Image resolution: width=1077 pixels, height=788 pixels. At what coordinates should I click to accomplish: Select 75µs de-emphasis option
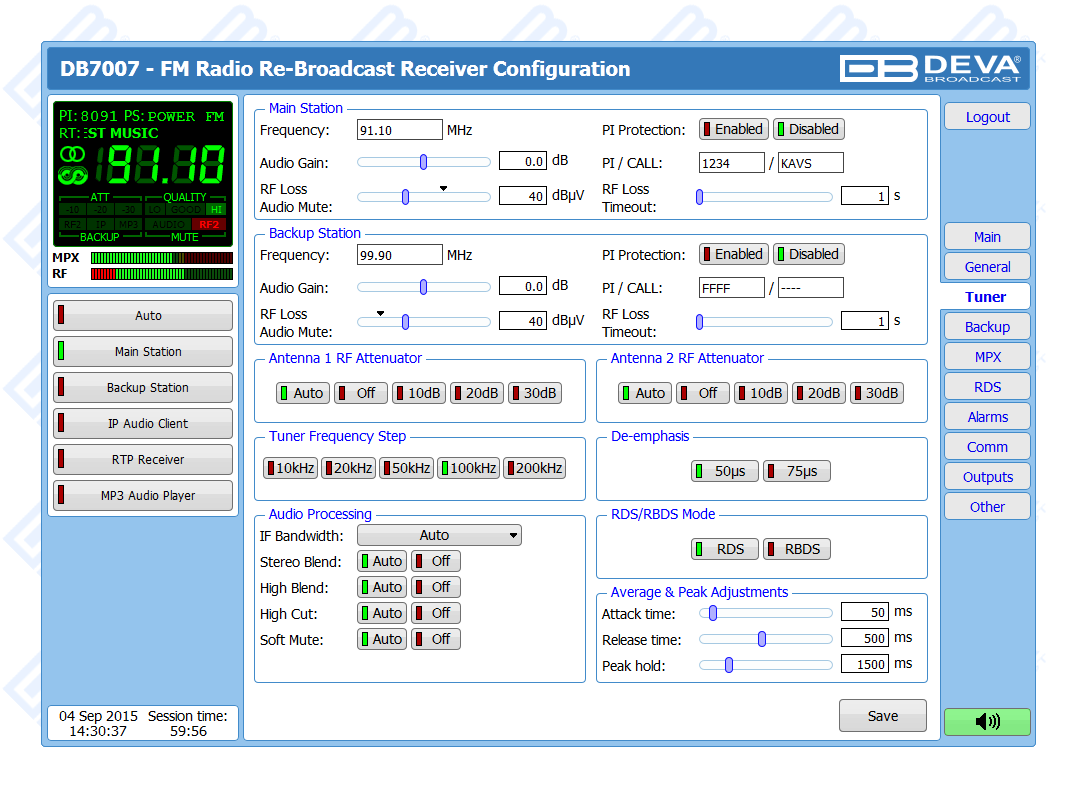point(796,471)
